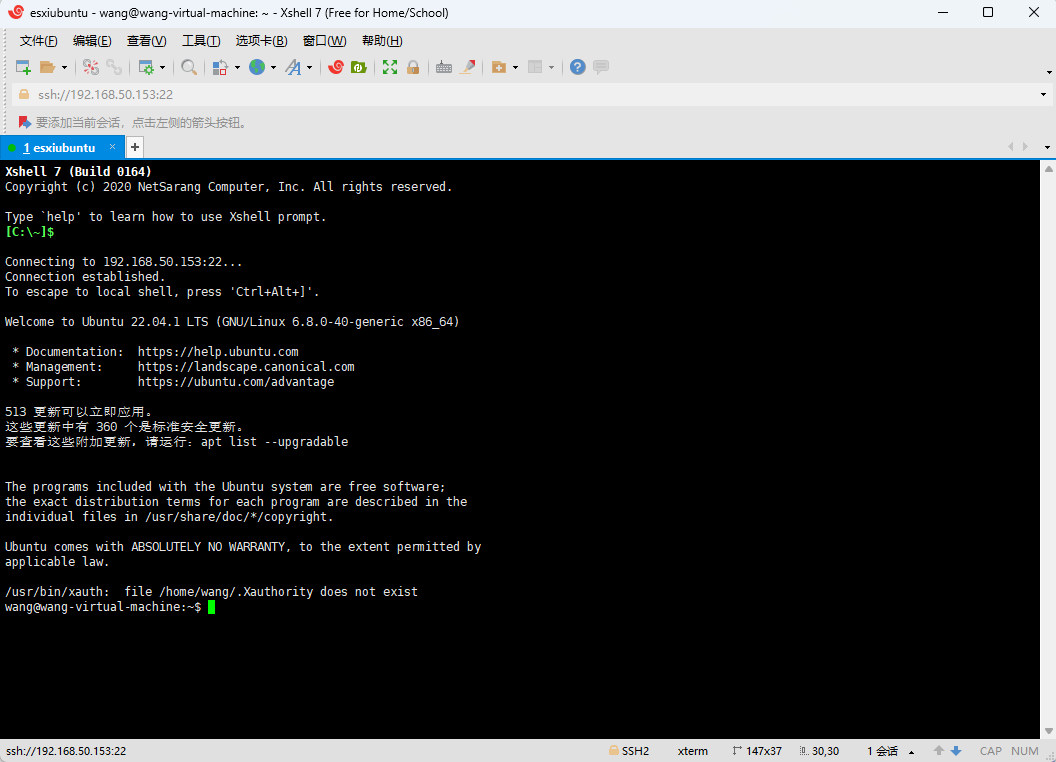Click the Reconnect chain-link icon

[x=114, y=67]
